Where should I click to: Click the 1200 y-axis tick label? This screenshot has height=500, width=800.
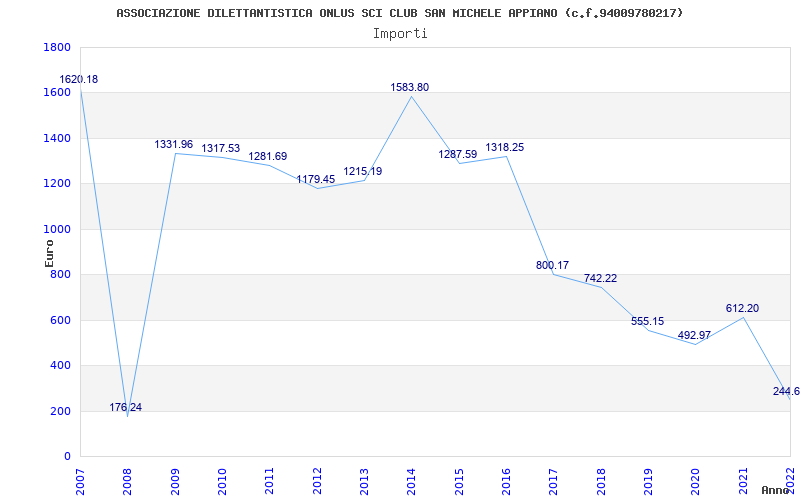pos(57,184)
